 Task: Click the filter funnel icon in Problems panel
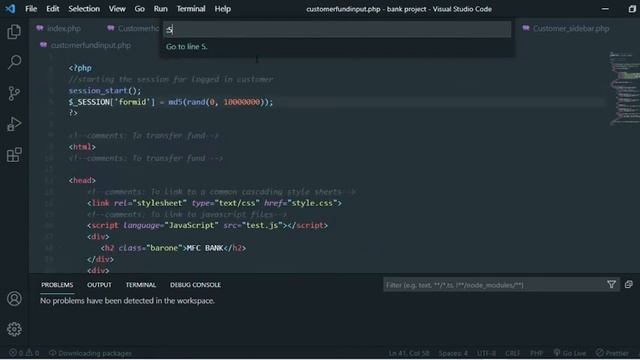(x=611, y=284)
